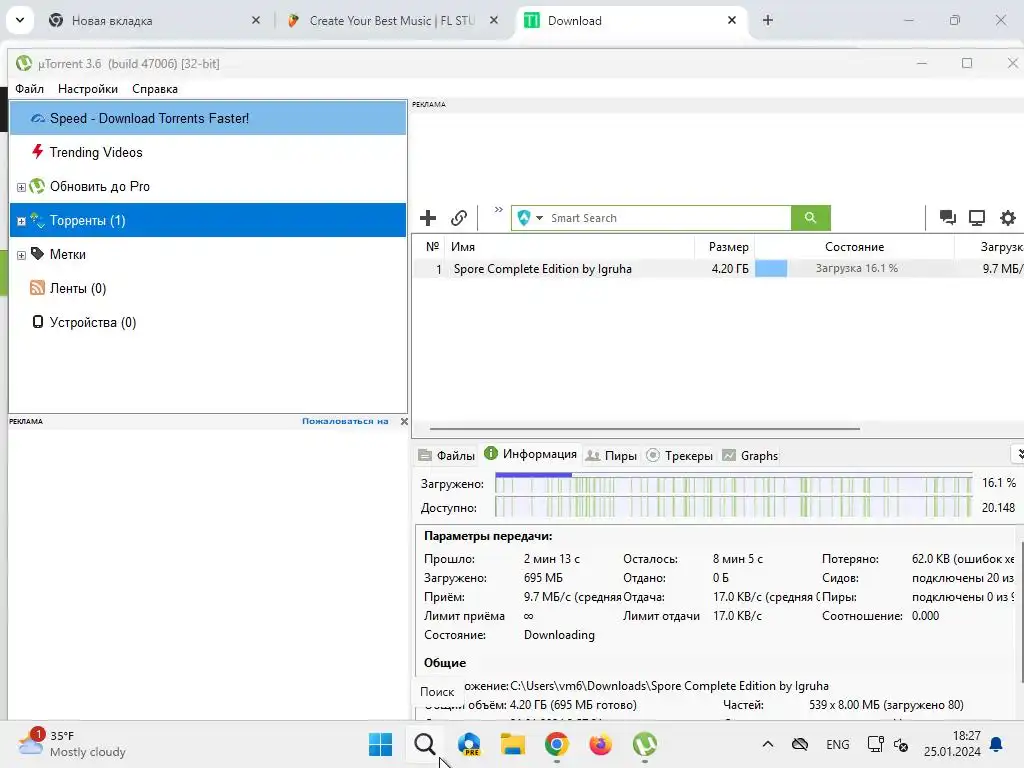This screenshot has width=1024, height=768.
Task: Click the ENG language indicator
Action: [838, 744]
